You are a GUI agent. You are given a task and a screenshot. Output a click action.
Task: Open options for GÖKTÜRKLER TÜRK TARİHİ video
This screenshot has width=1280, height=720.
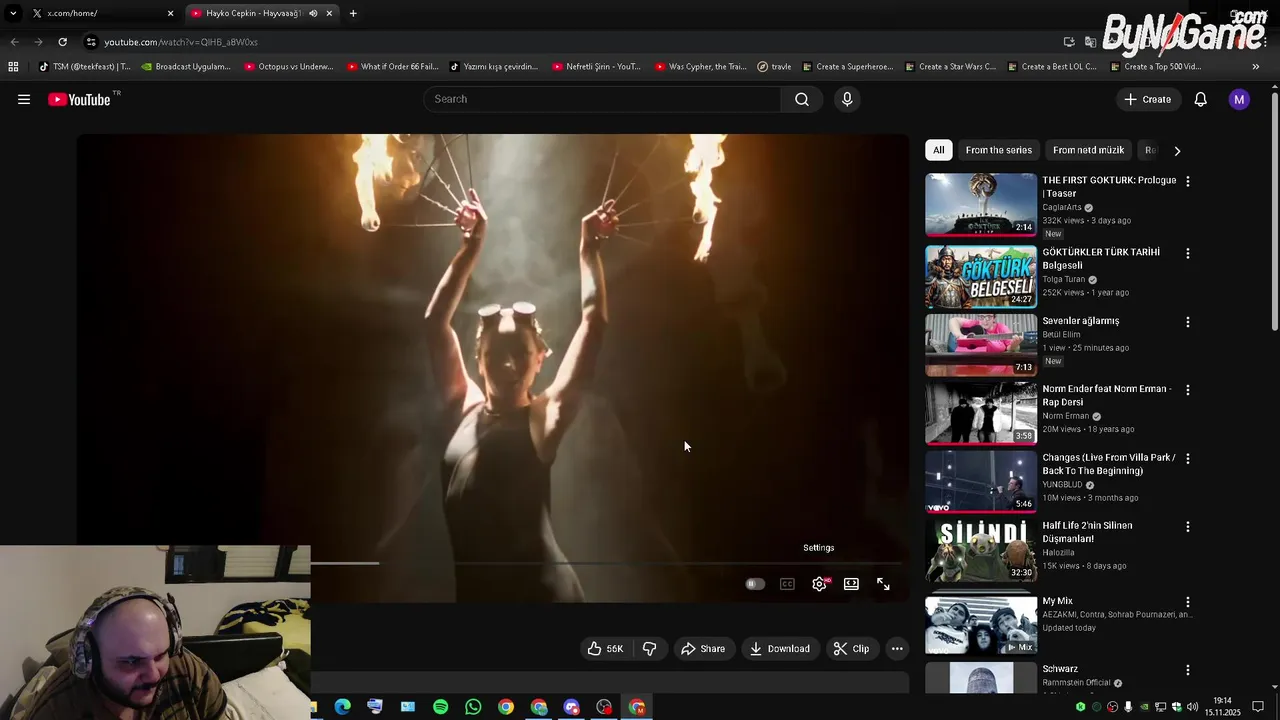point(1187,254)
